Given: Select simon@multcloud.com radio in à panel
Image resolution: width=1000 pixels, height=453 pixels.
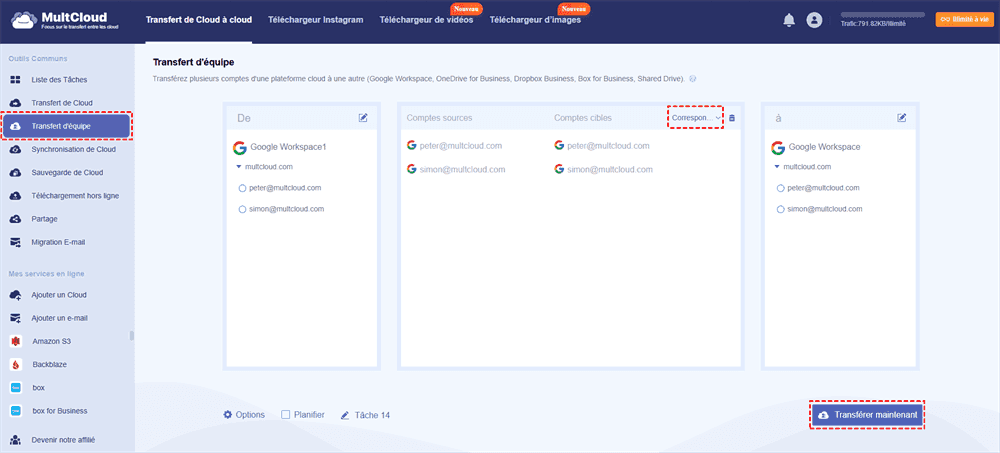Looking at the screenshot, I should pos(781,209).
